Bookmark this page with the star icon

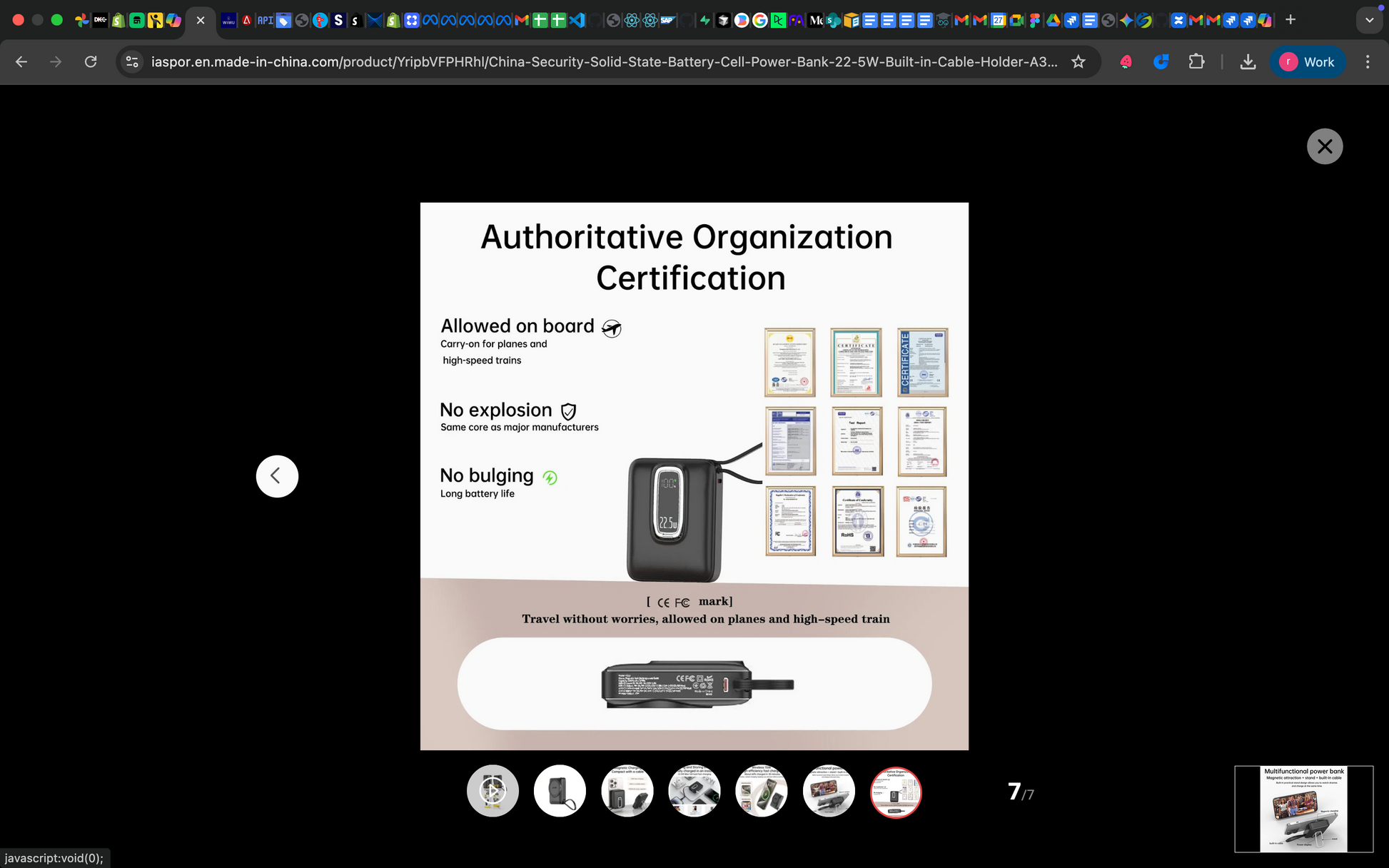coord(1079,62)
